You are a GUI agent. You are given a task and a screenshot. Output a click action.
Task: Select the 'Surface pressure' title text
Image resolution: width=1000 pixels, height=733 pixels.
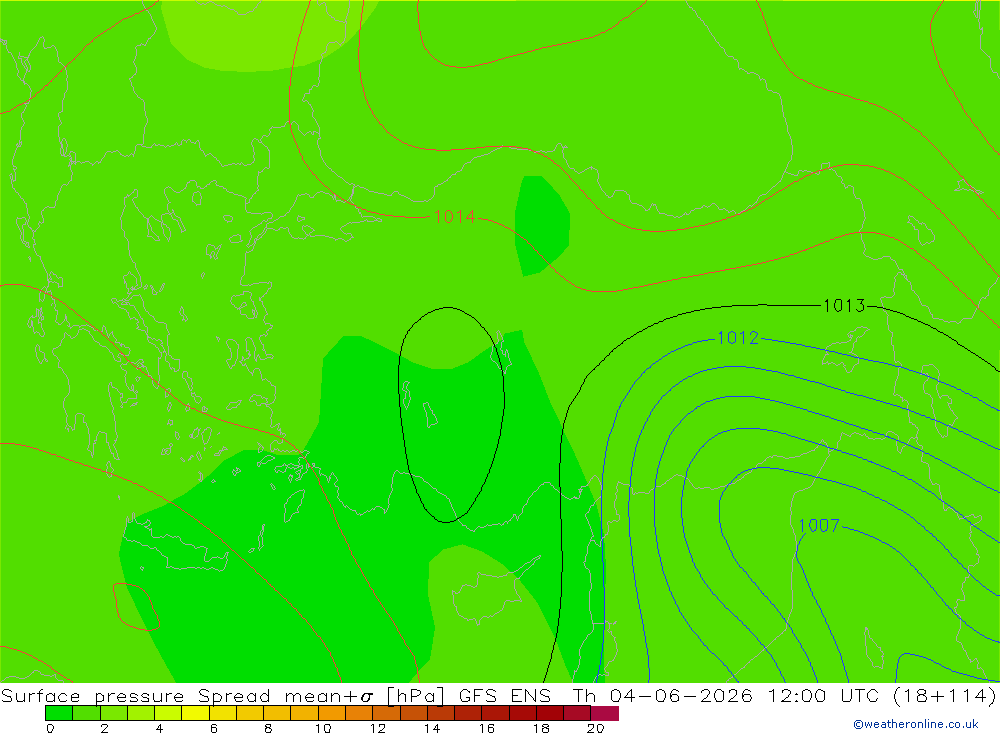92,695
